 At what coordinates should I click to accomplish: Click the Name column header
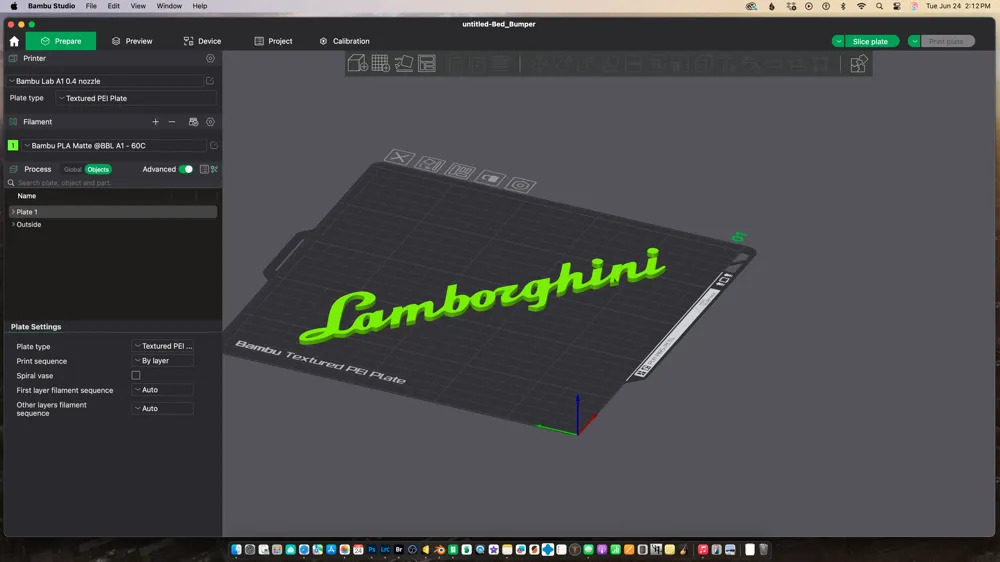pyautogui.click(x=27, y=196)
